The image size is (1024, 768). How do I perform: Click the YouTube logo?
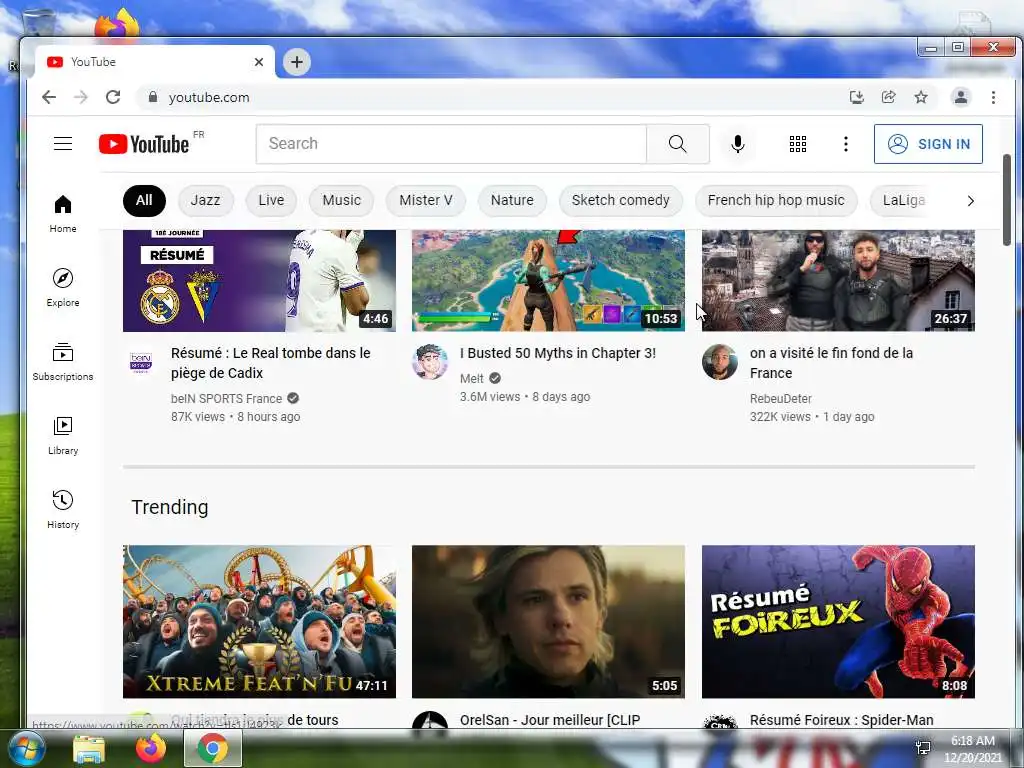(144, 144)
